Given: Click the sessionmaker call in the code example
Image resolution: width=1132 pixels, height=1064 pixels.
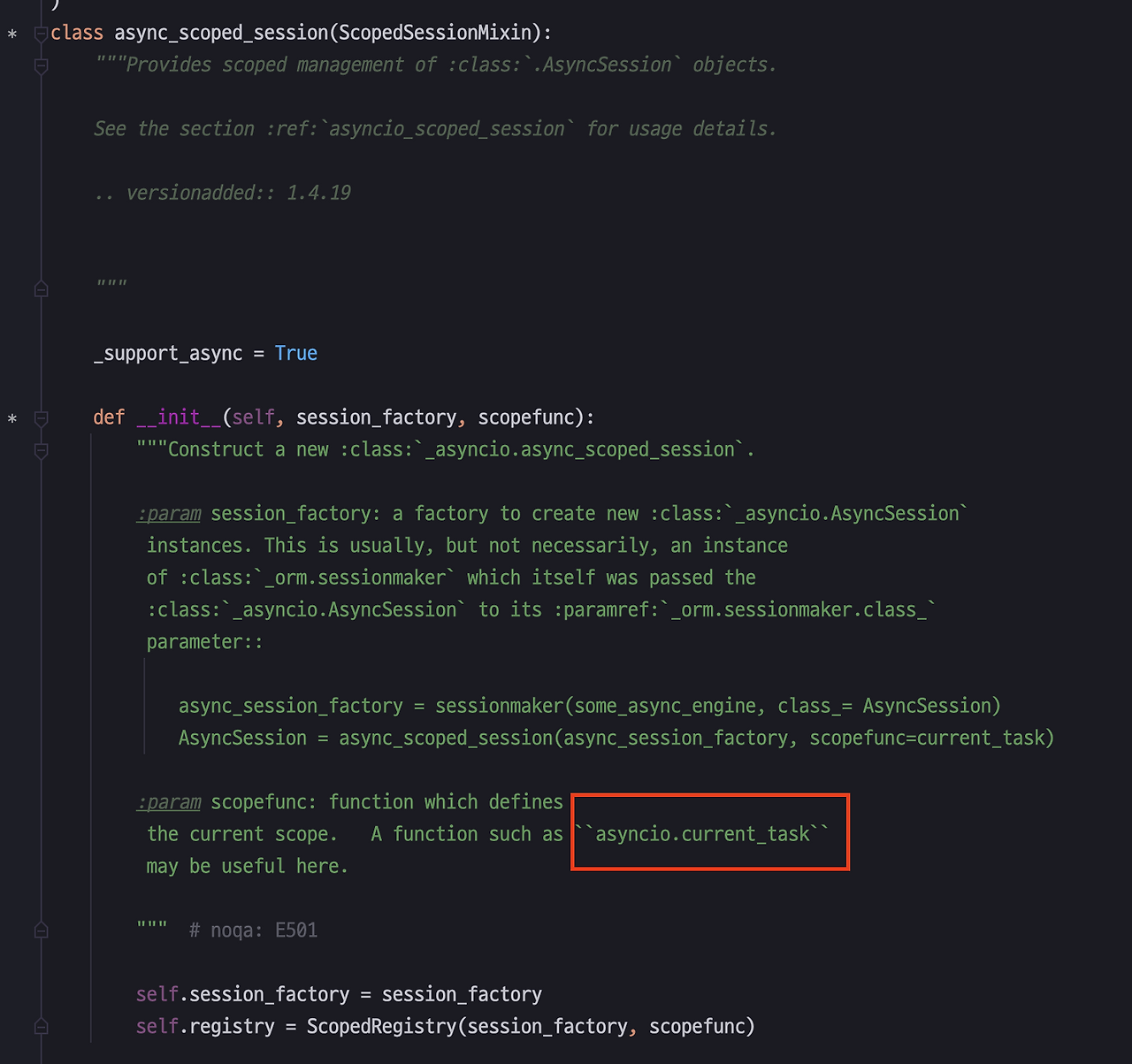Looking at the screenshot, I should pos(497,705).
